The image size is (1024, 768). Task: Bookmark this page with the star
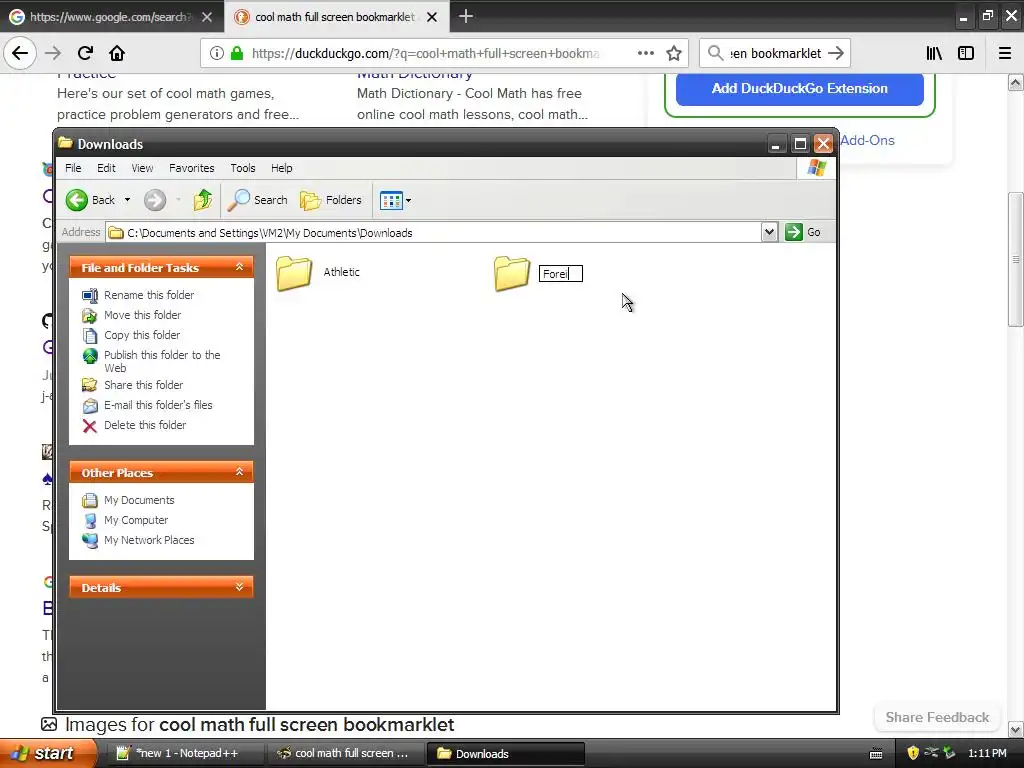[674, 53]
